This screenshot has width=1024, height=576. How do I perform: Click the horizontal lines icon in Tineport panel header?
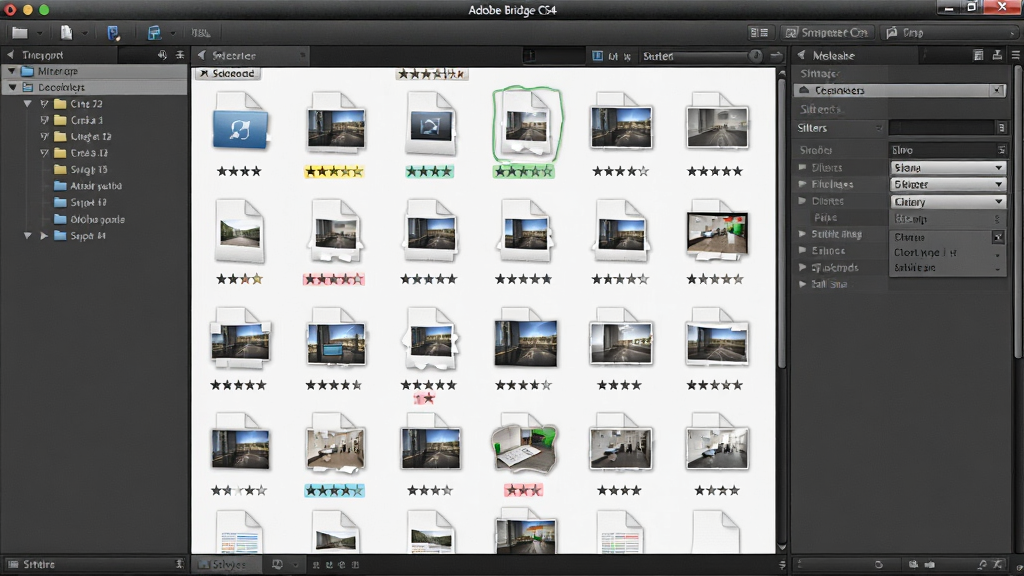pos(180,56)
